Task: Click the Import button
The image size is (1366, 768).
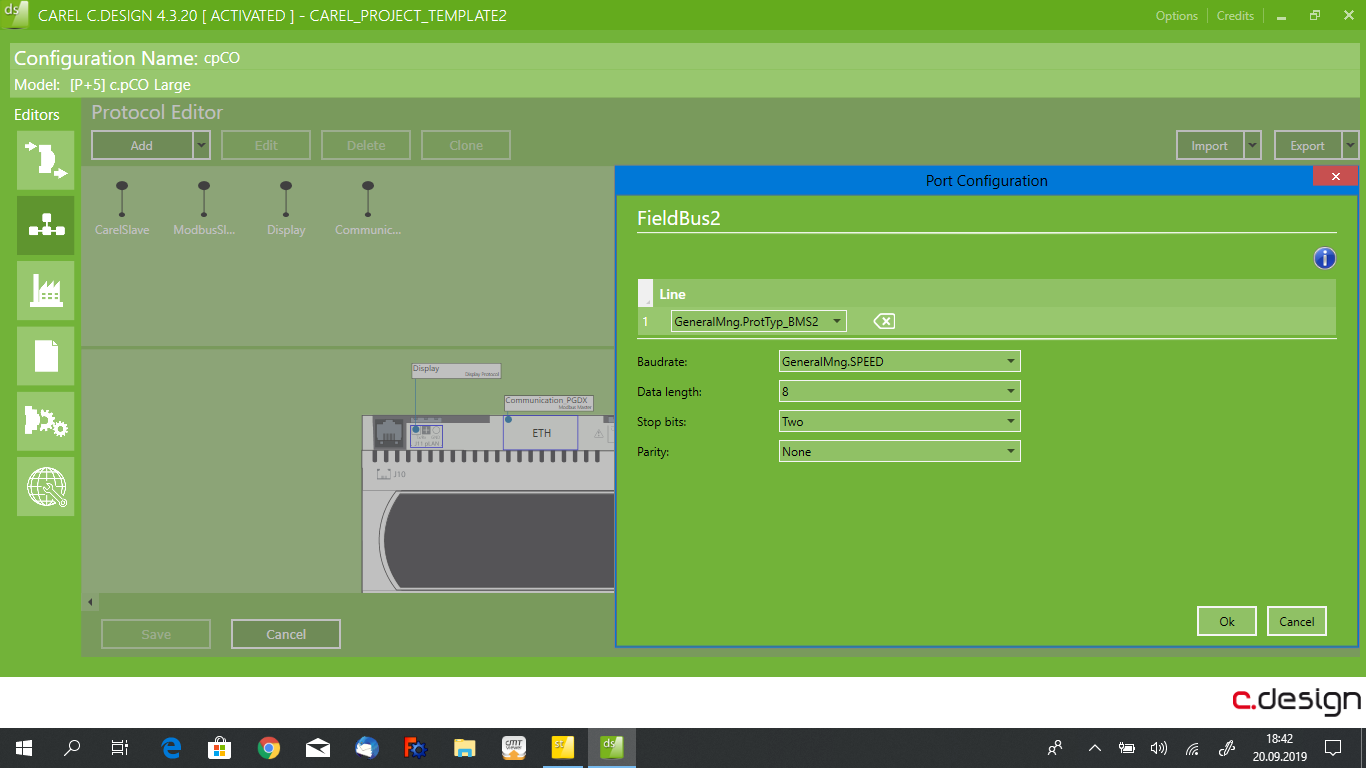Action: point(1210,145)
